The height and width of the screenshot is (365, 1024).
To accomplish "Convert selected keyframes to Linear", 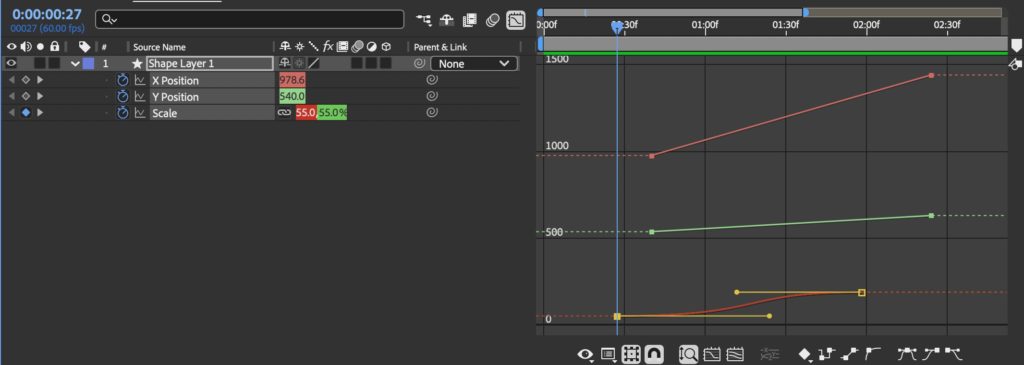I will (x=850, y=354).
